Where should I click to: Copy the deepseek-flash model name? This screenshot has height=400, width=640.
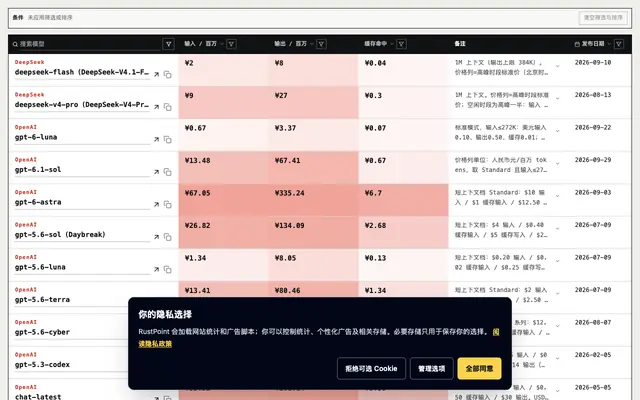pyautogui.click(x=168, y=75)
